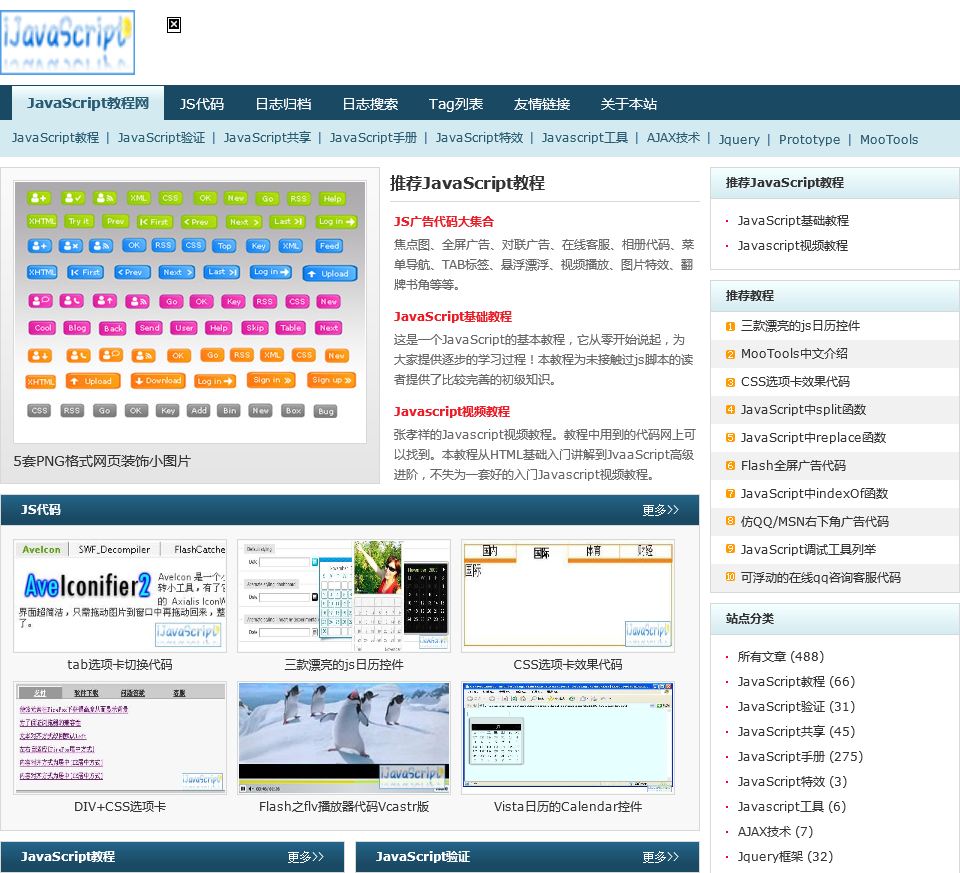
Task: Open the PNG button set featured image
Action: coord(190,312)
